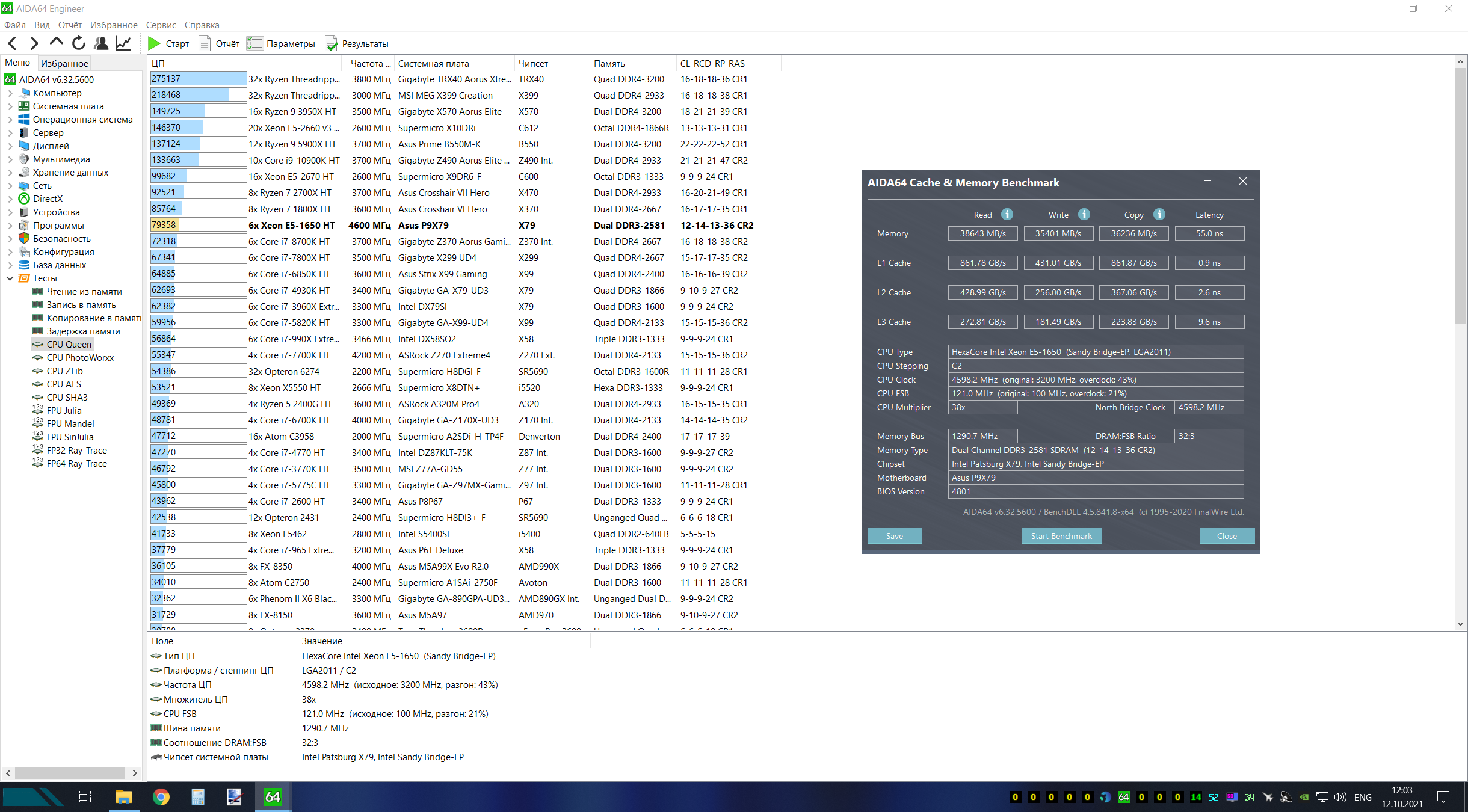This screenshot has height=812, width=1468.
Task: Click the Read info icon
Action: click(1007, 215)
